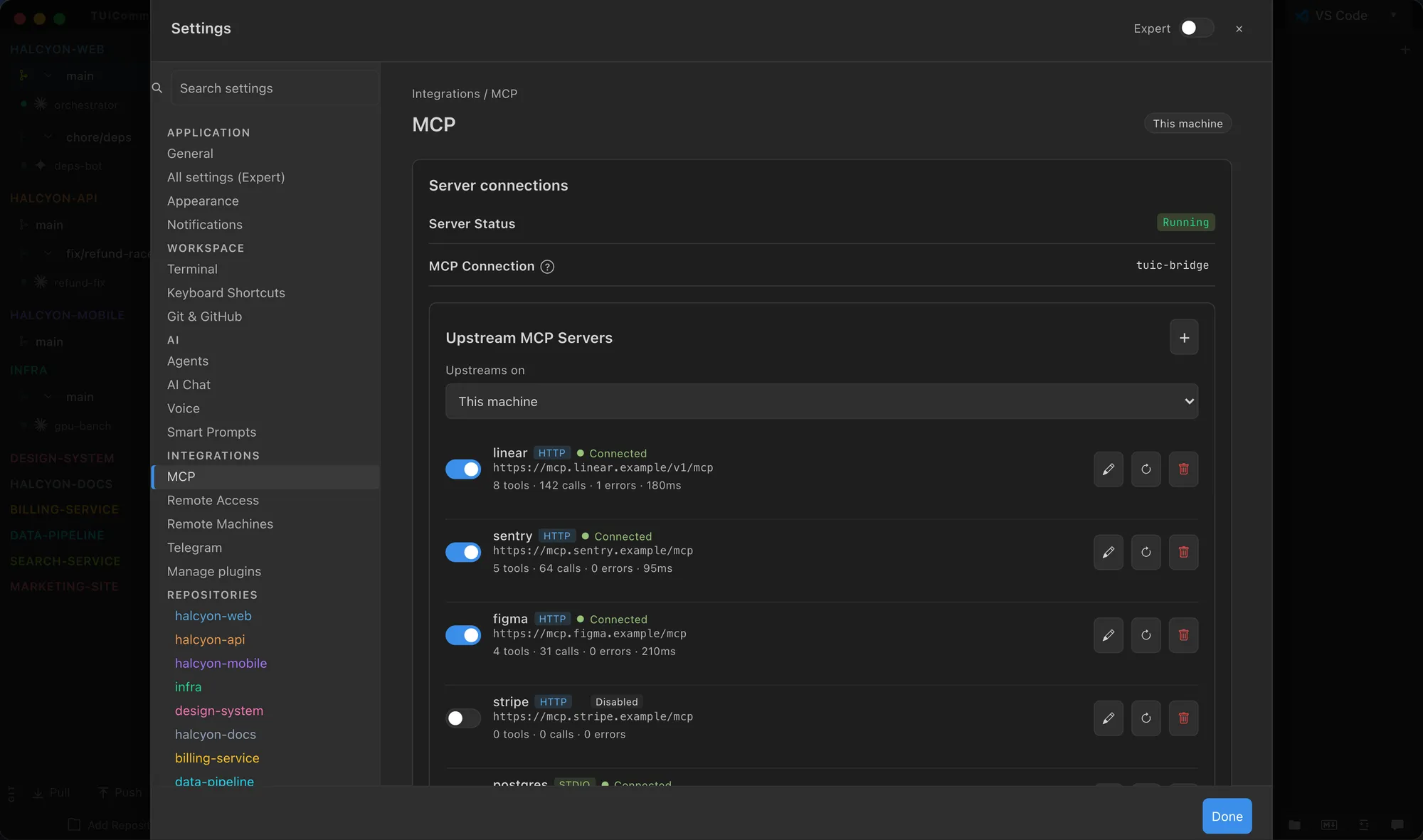Screen dimensions: 1423x840
Task: Select billing-service repository settings
Action: [x=265, y=758]
